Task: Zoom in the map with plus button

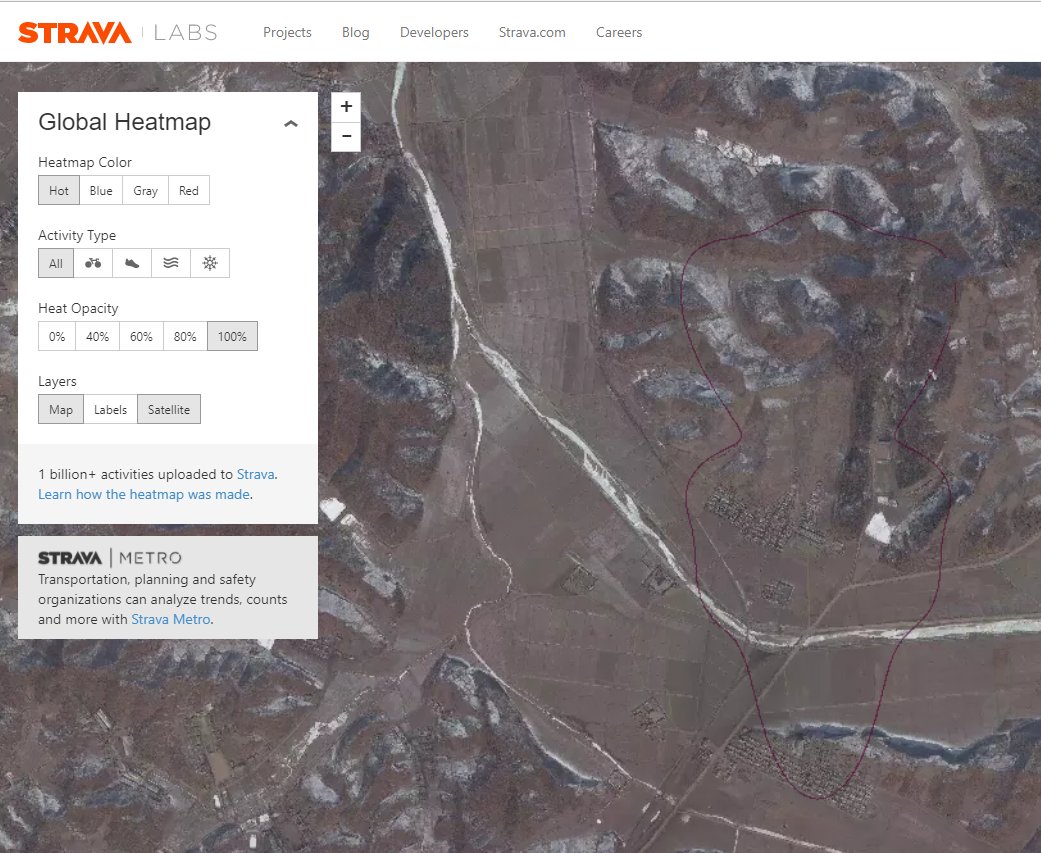Action: (x=346, y=106)
